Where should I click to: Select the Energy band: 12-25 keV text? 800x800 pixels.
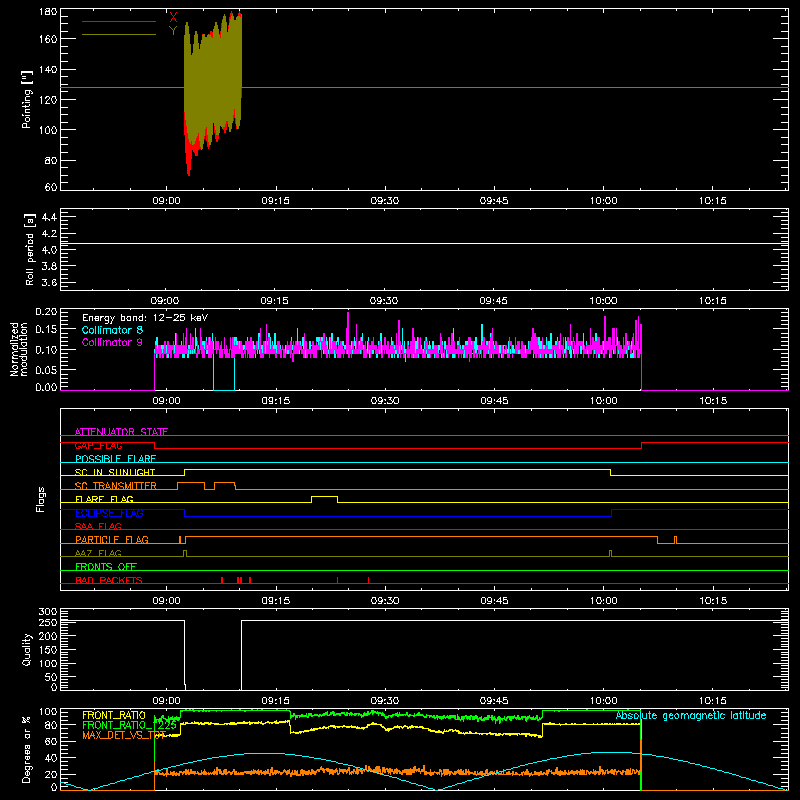tap(145, 318)
